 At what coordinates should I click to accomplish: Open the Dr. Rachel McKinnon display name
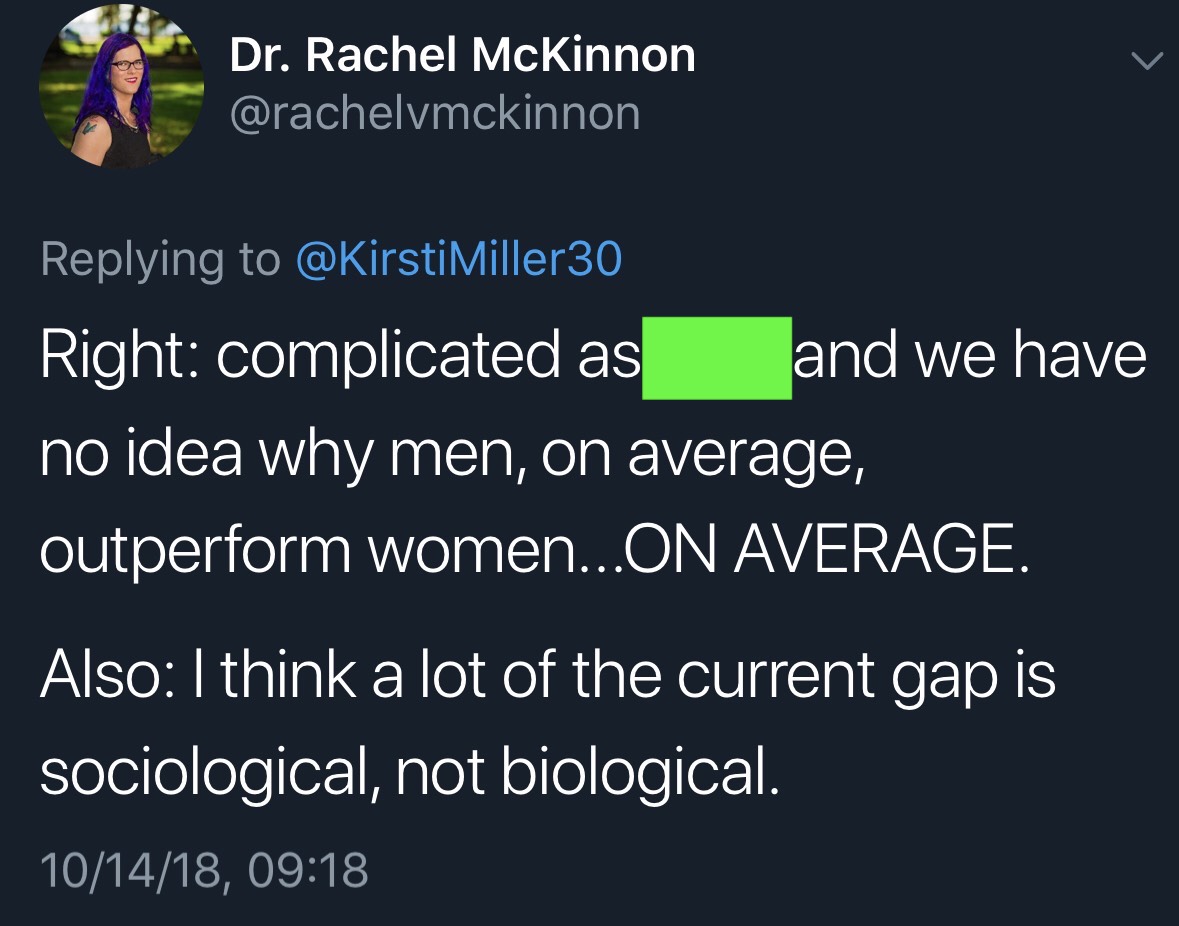pos(462,55)
